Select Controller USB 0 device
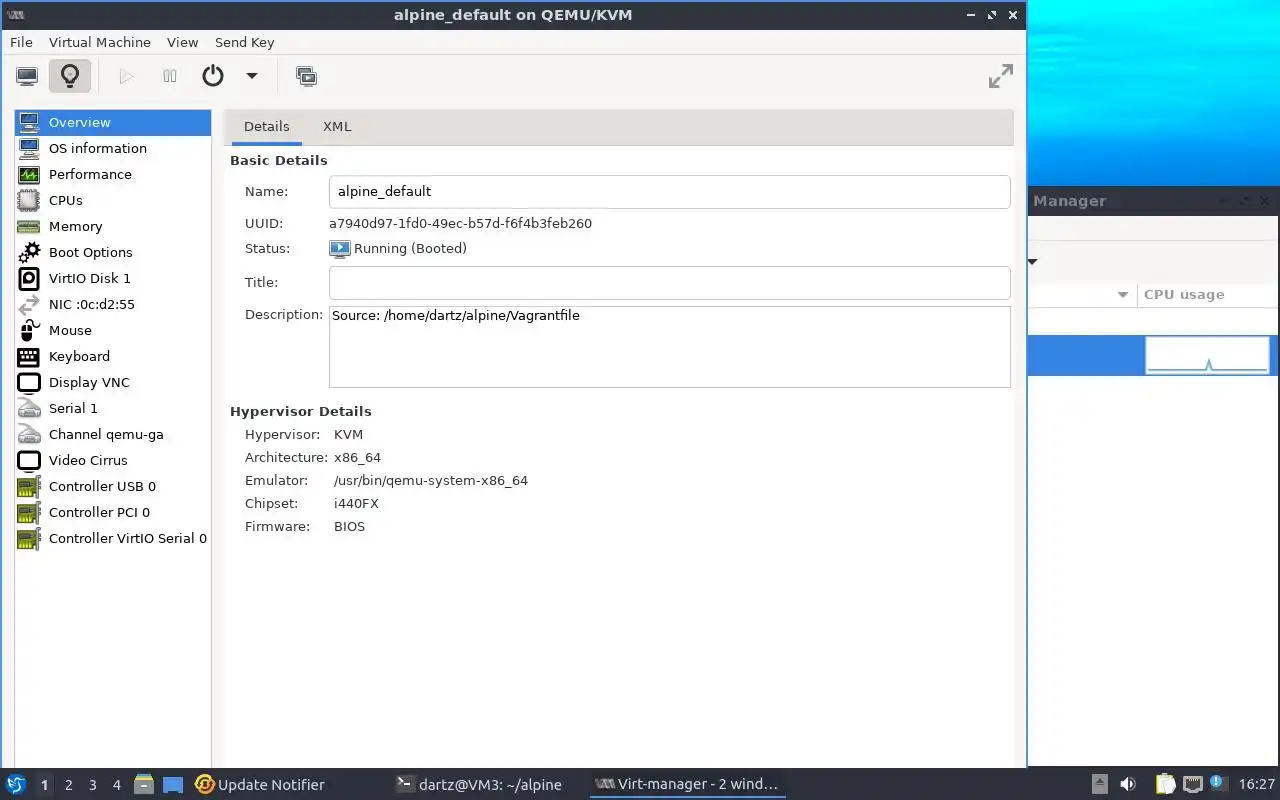Screen dimensions: 1280x800 (113, 486)
